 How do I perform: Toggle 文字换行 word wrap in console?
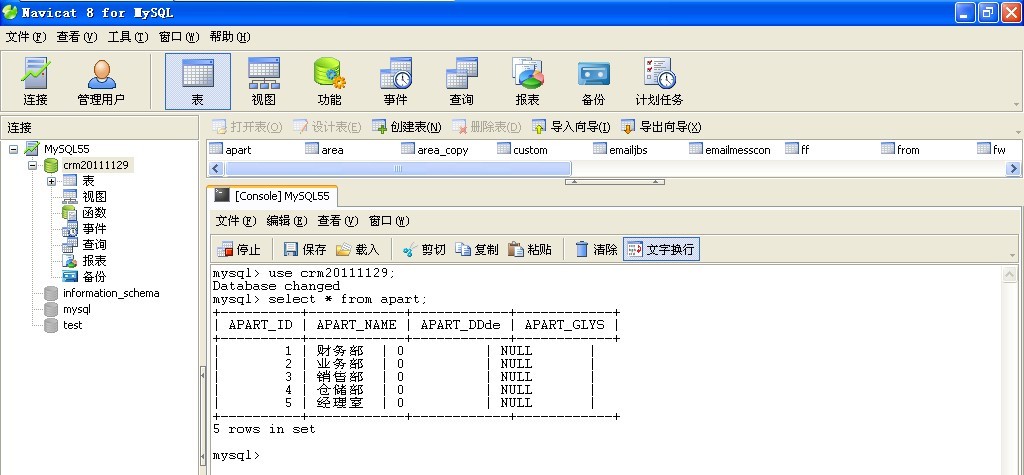(x=661, y=249)
